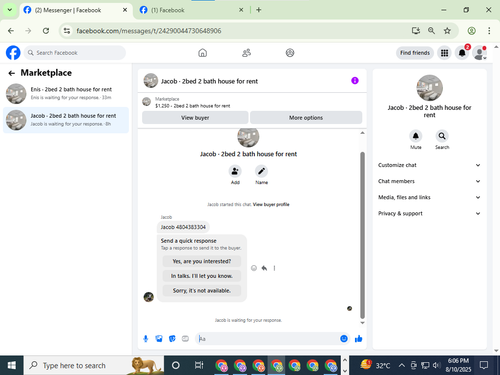
Task: Open the account profile avatar menu
Action: [x=480, y=53]
